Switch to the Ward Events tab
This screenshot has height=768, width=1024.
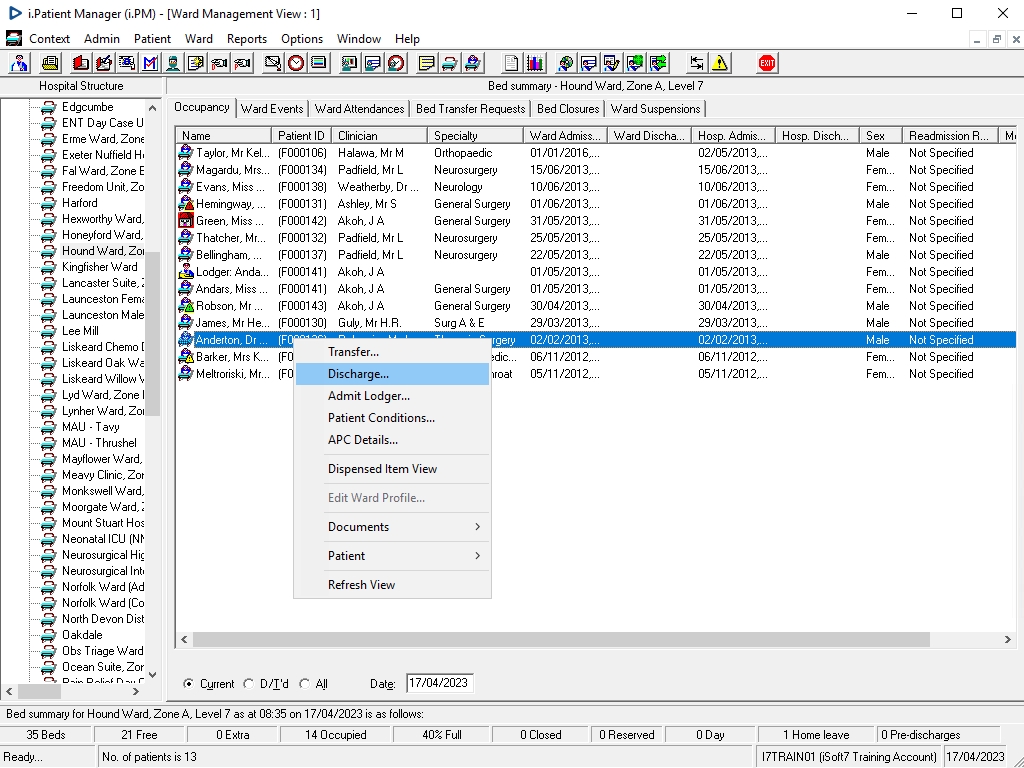(x=272, y=109)
